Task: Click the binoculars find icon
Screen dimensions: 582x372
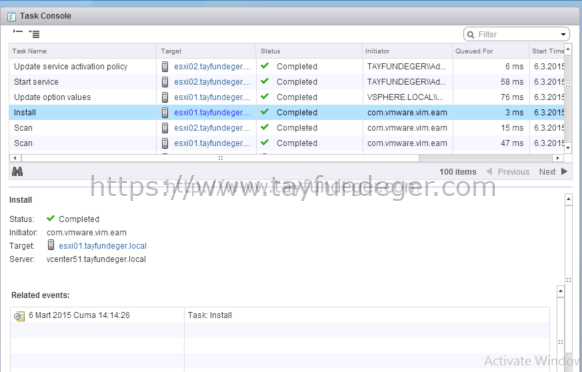Action: pos(17,172)
